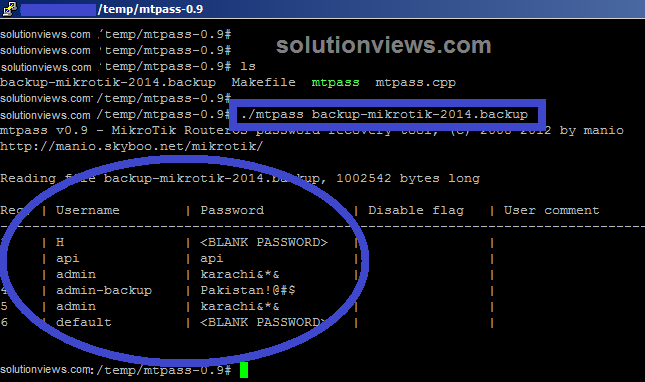This screenshot has height=382, width=645.
Task: Click the 'User comment' column header
Action: pos(552,210)
